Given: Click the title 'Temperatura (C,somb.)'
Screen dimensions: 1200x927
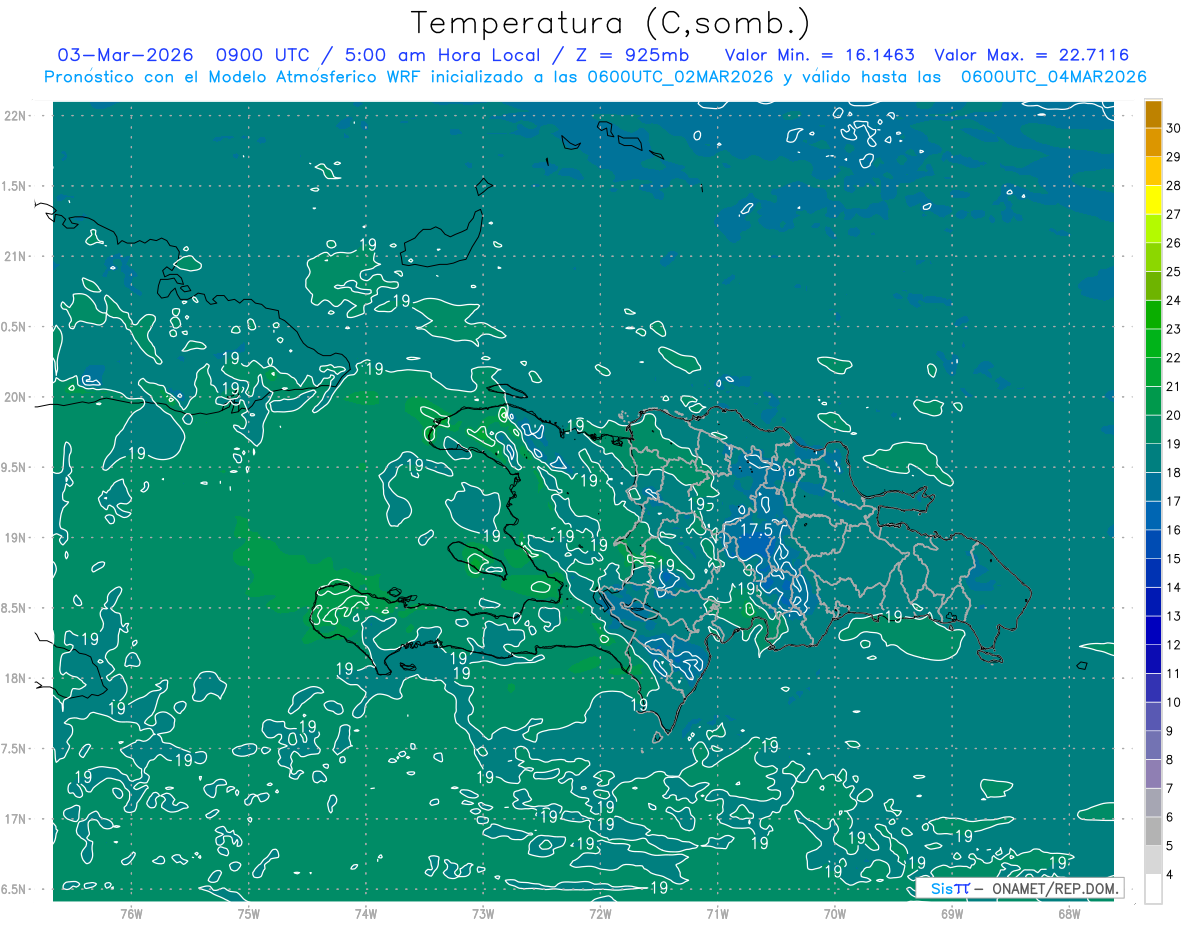Looking at the screenshot, I should tap(610, 23).
